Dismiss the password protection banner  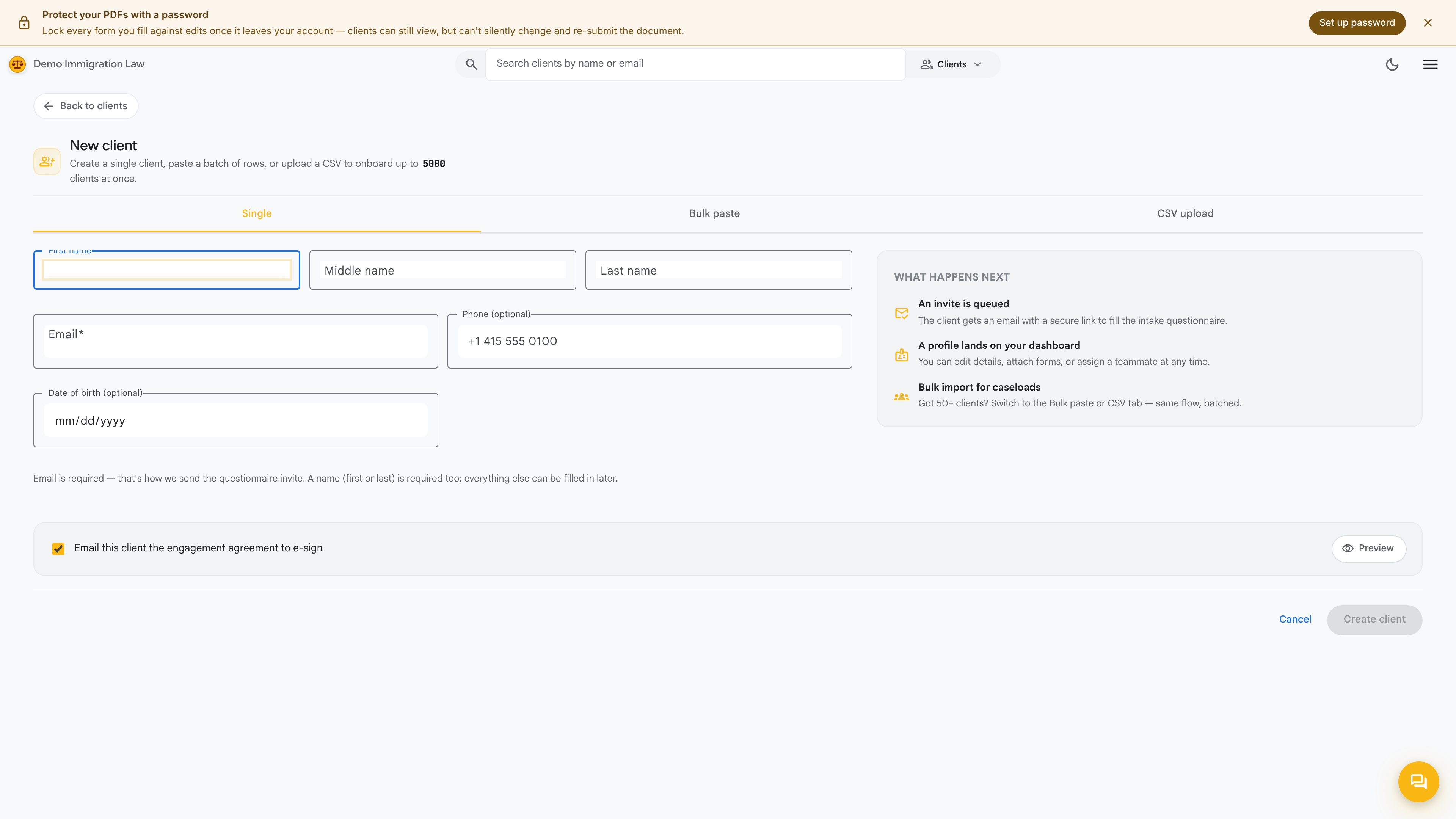pos(1428,23)
